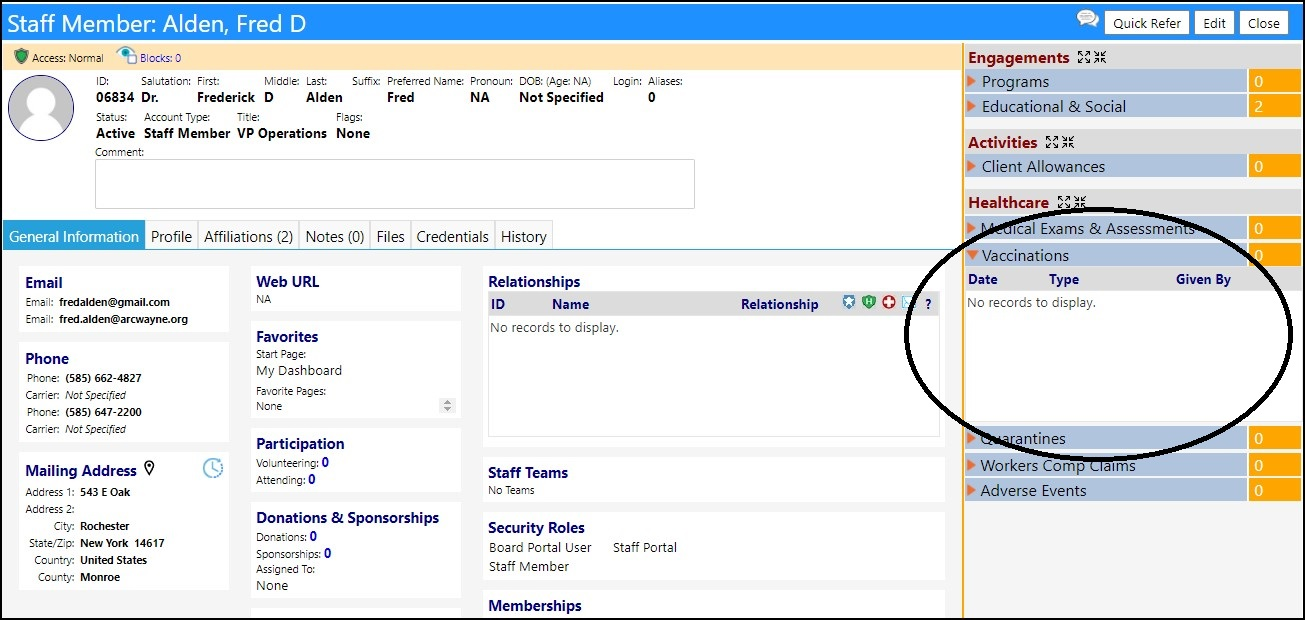Viewport: 1305px width, 620px height.
Task: Click the green Access shield icon
Action: [21, 57]
